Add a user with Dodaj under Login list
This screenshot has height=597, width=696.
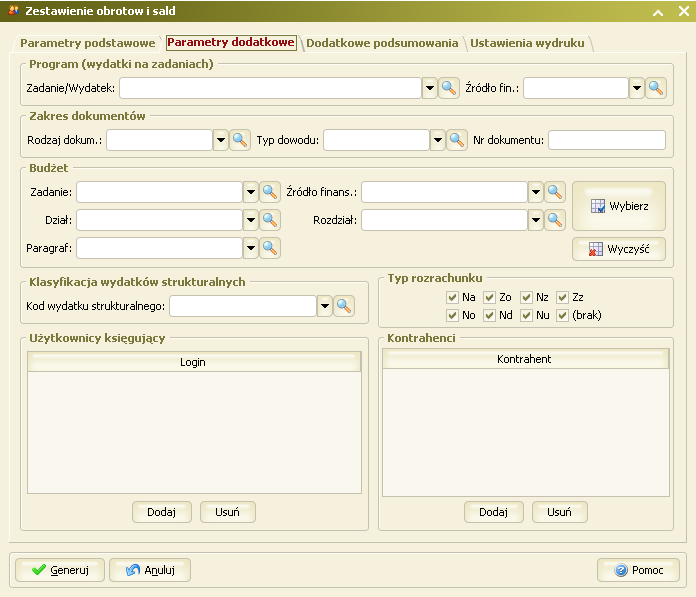(x=162, y=512)
